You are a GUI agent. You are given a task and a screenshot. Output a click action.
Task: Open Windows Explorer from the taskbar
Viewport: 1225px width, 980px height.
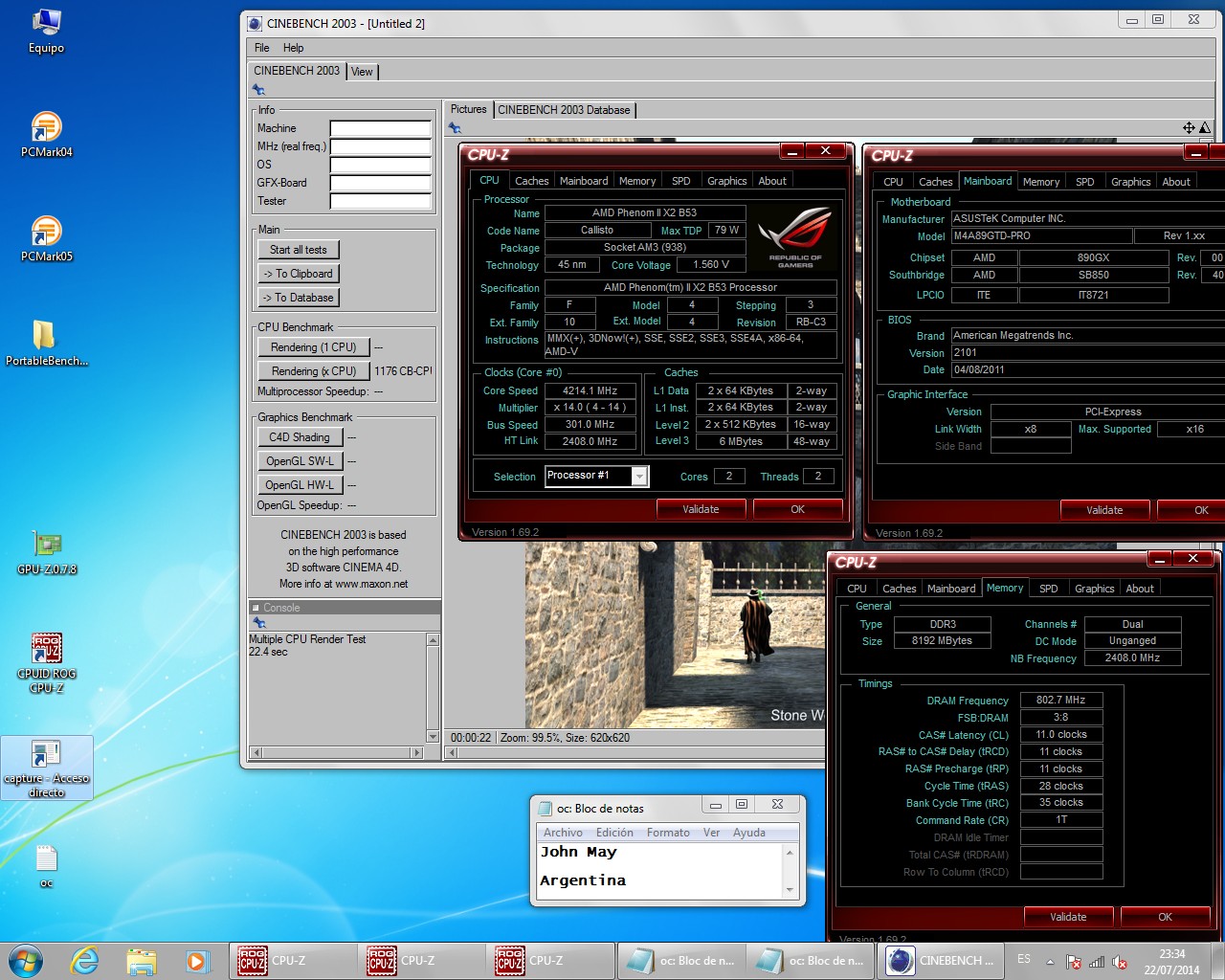pos(141,961)
